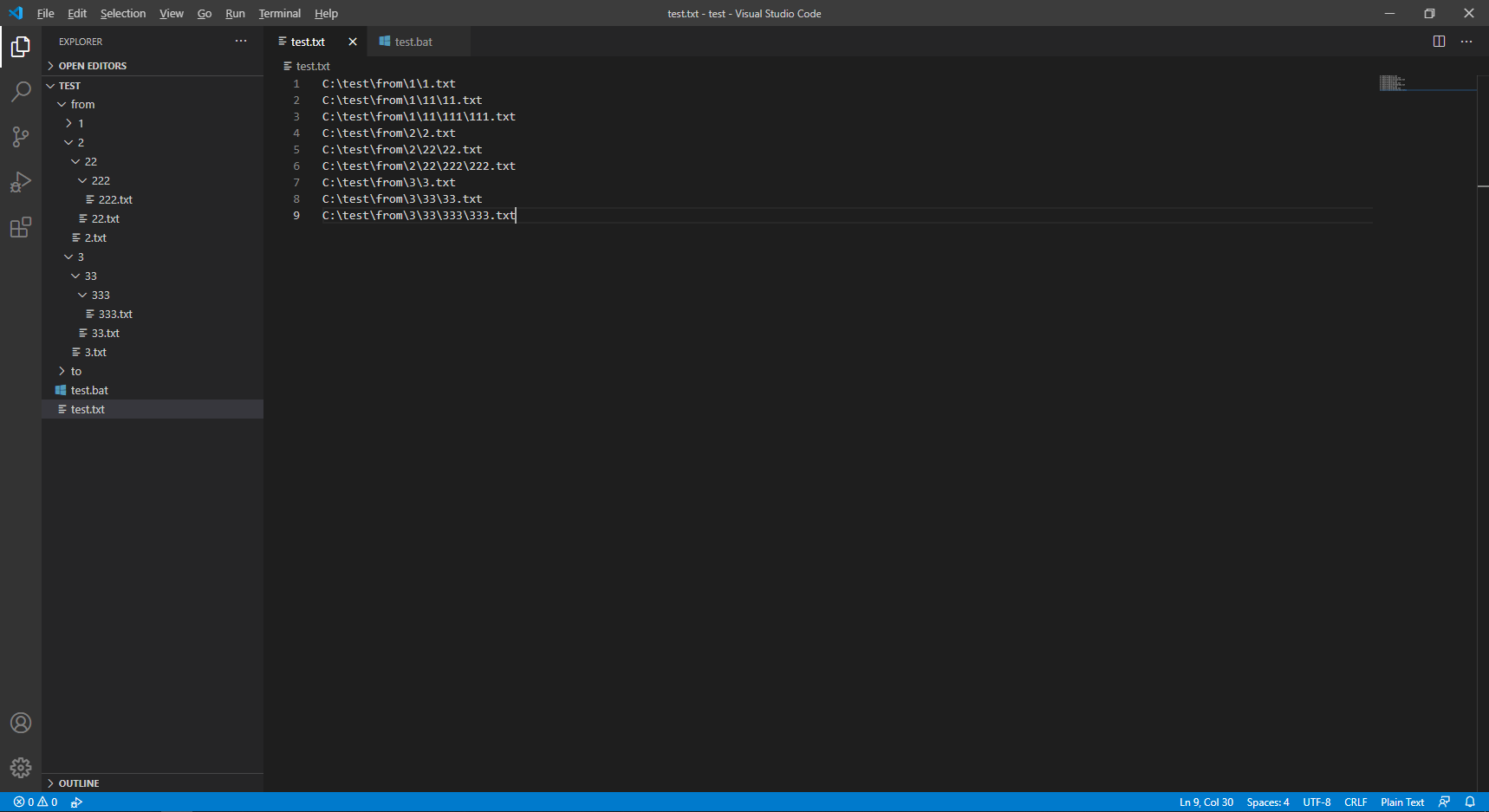Open the Source Control view
1489x812 pixels.
click(x=21, y=137)
